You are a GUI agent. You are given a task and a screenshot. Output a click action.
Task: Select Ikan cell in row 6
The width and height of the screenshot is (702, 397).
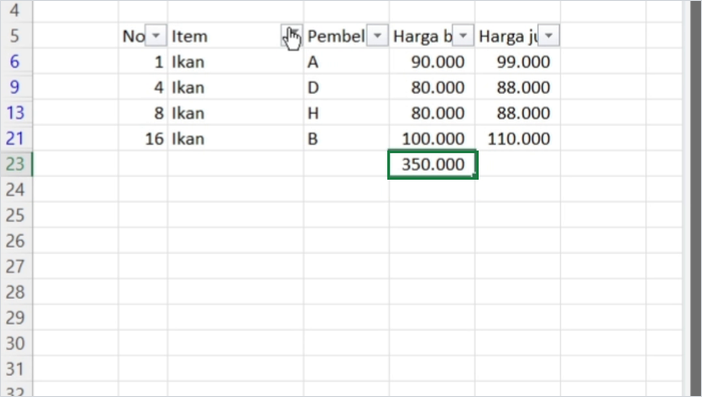click(235, 62)
